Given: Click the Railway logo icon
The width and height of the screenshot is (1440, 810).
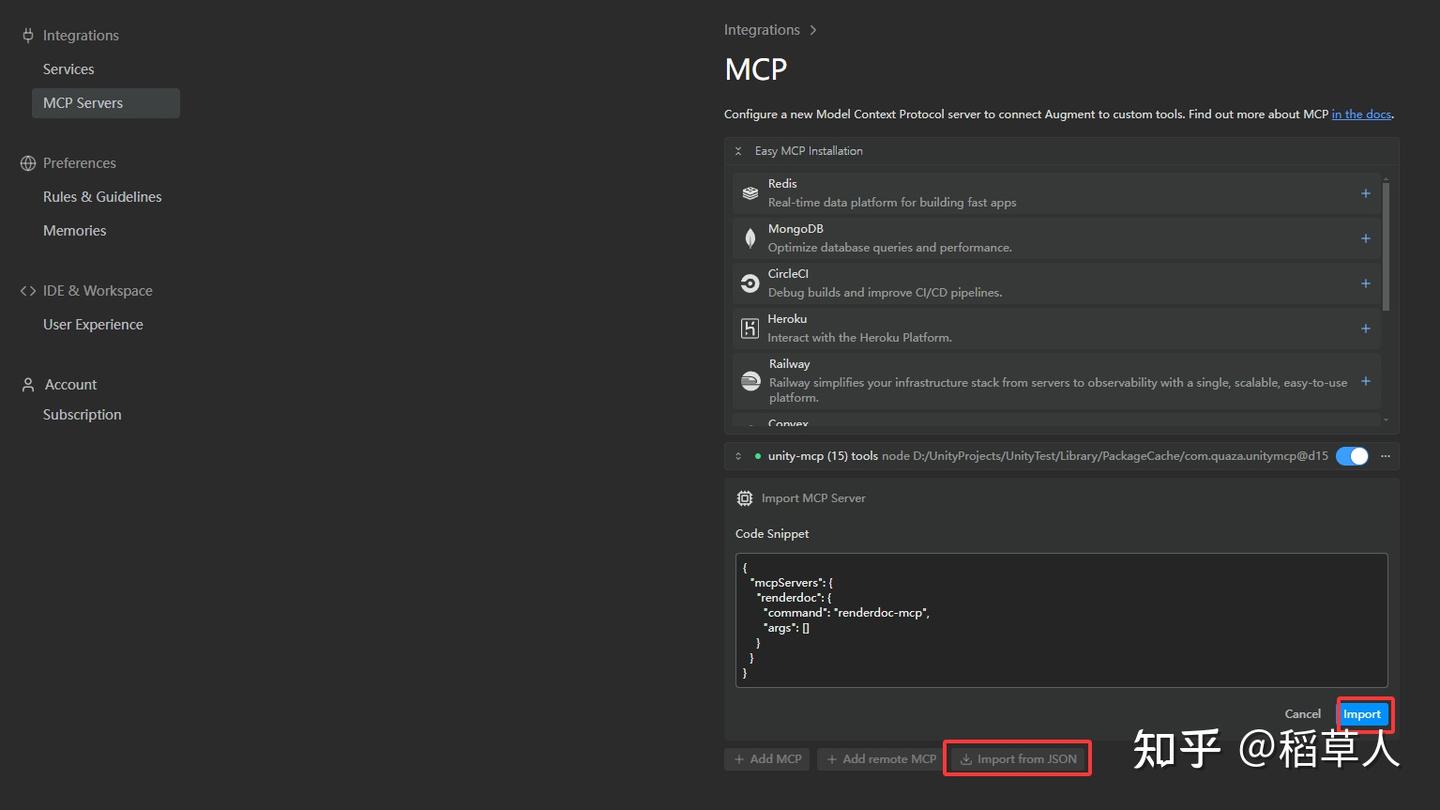Looking at the screenshot, I should click(750, 381).
